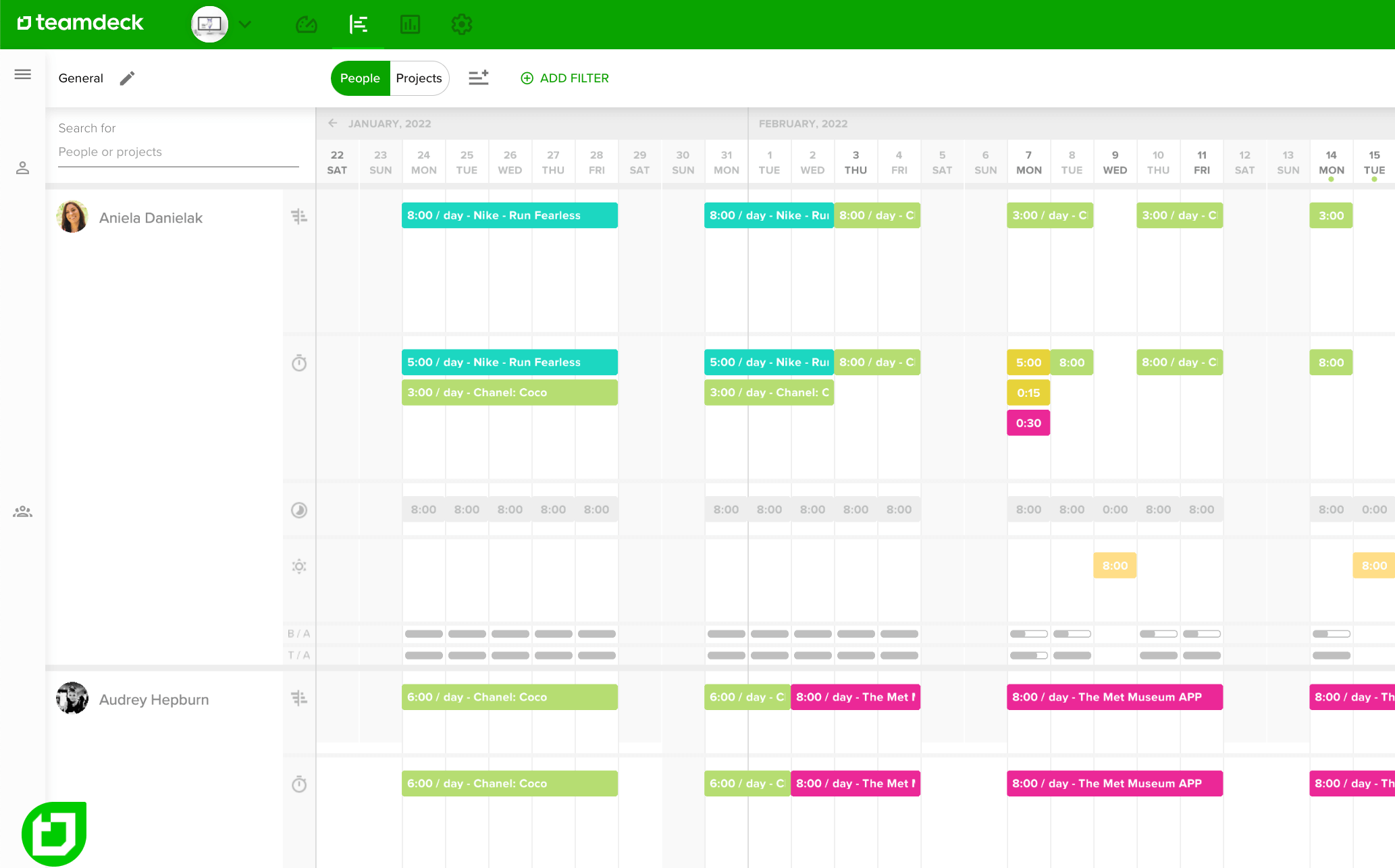
Task: Open the settings gear icon in top bar
Action: (462, 25)
